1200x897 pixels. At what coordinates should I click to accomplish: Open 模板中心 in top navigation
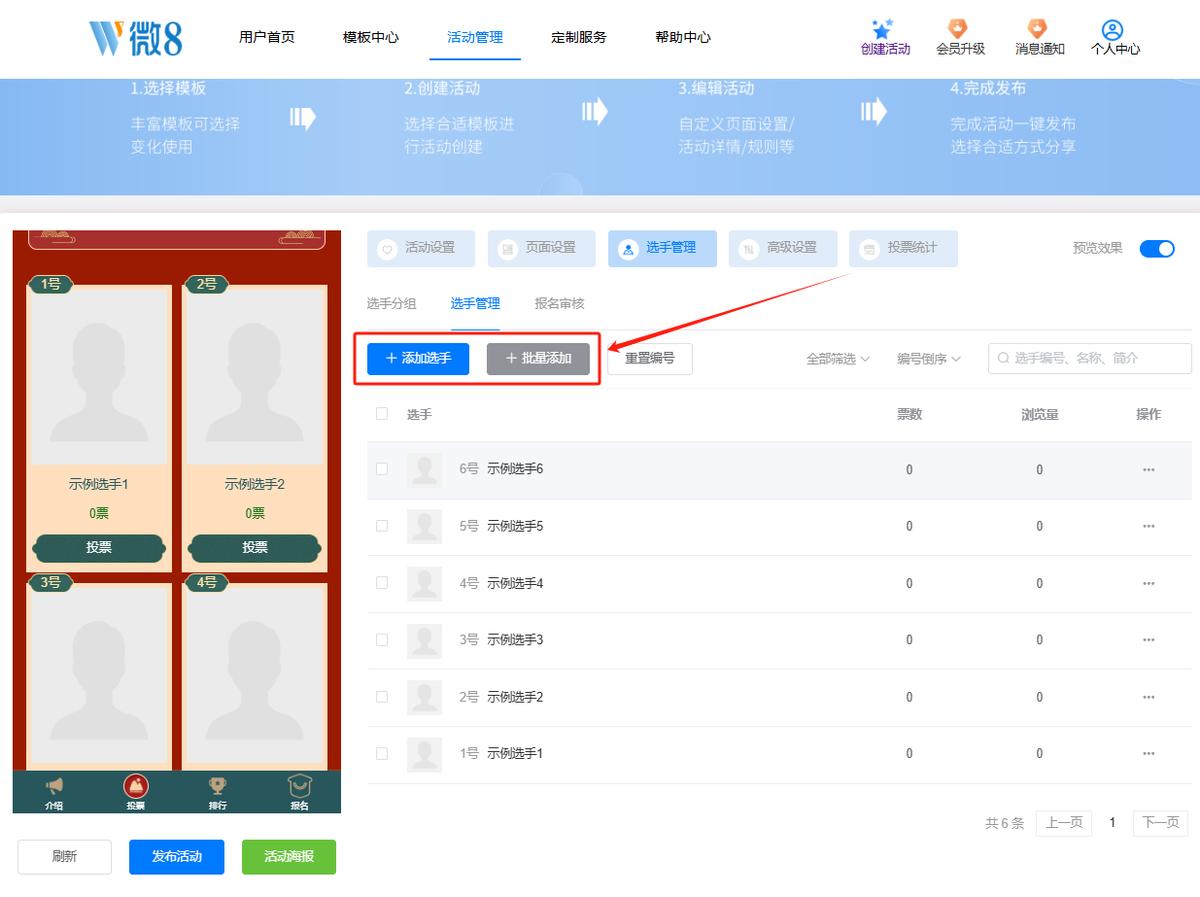click(371, 38)
